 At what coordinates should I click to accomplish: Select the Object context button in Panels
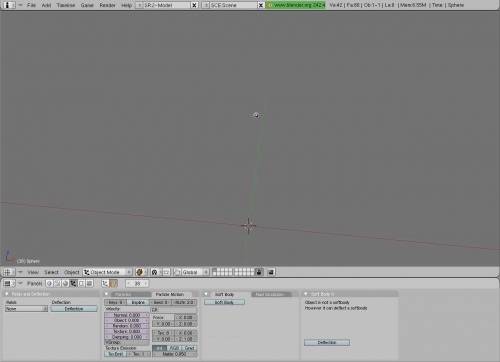coord(73,284)
